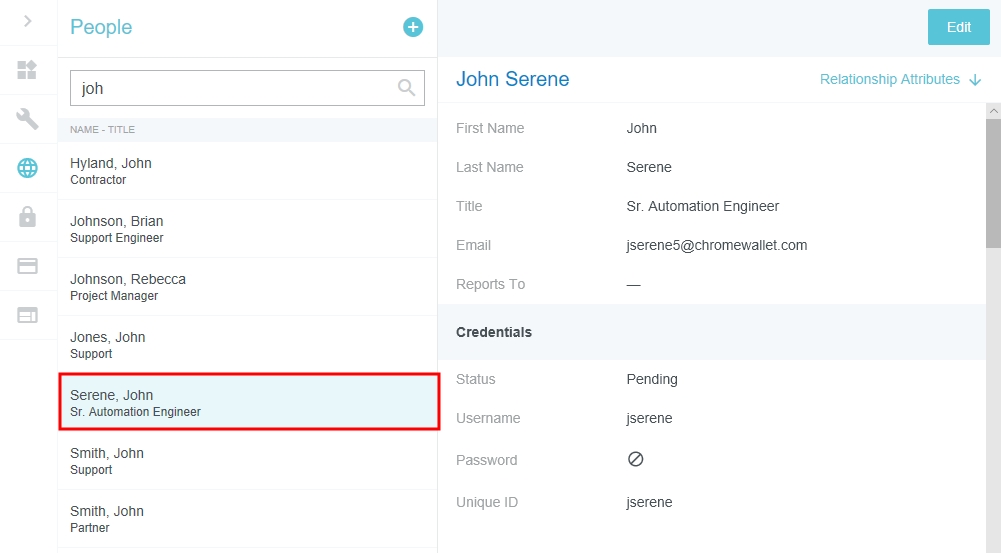Screen dimensions: 1001x553
Task: Click the details panel vertical scrollbar thumb
Action: click(x=993, y=180)
